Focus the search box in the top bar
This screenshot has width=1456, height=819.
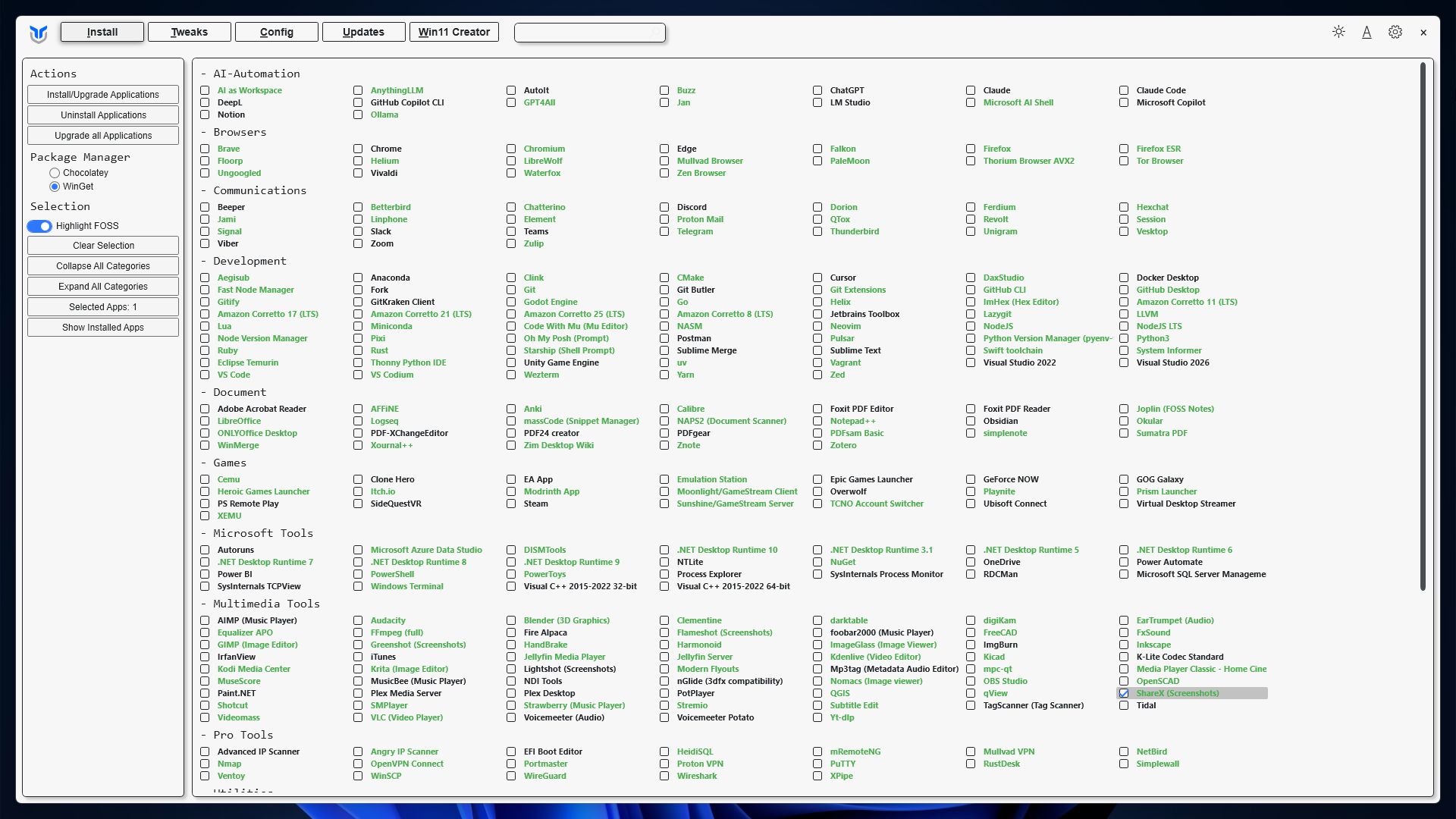(590, 33)
